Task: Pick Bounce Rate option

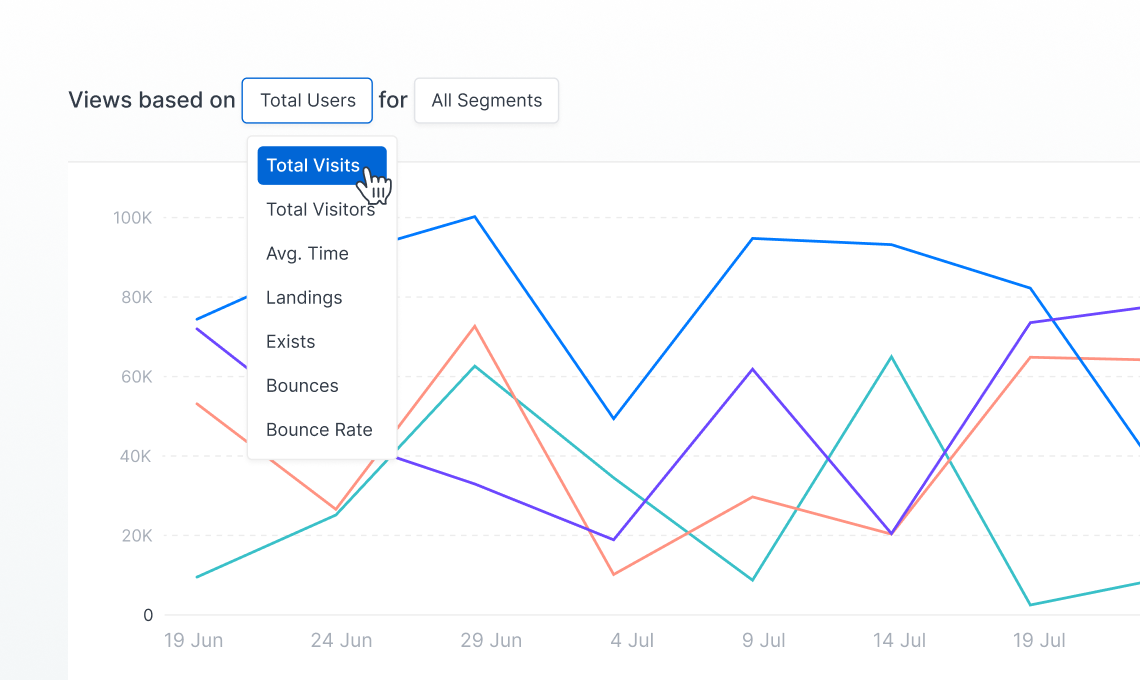Action: [x=319, y=430]
